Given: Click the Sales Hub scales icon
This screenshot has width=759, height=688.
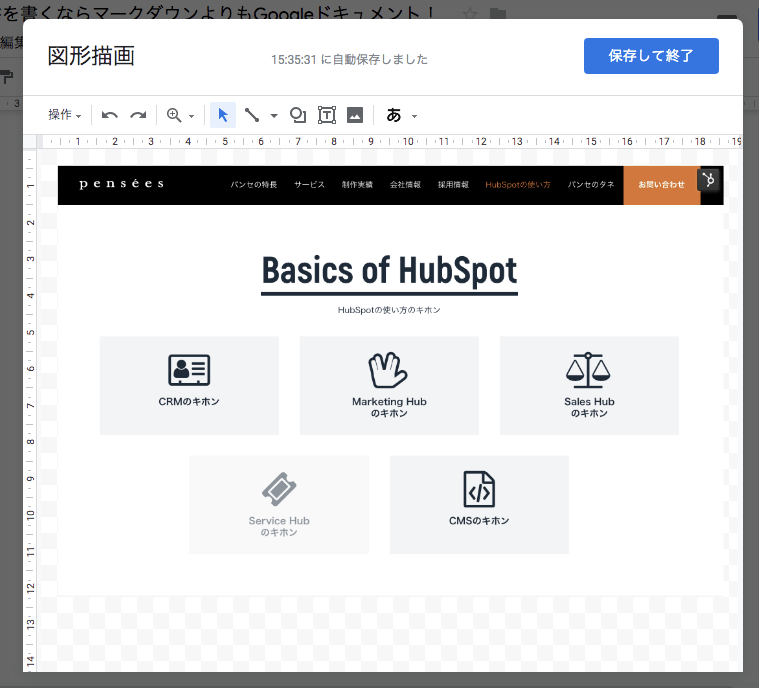Looking at the screenshot, I should 589,370.
